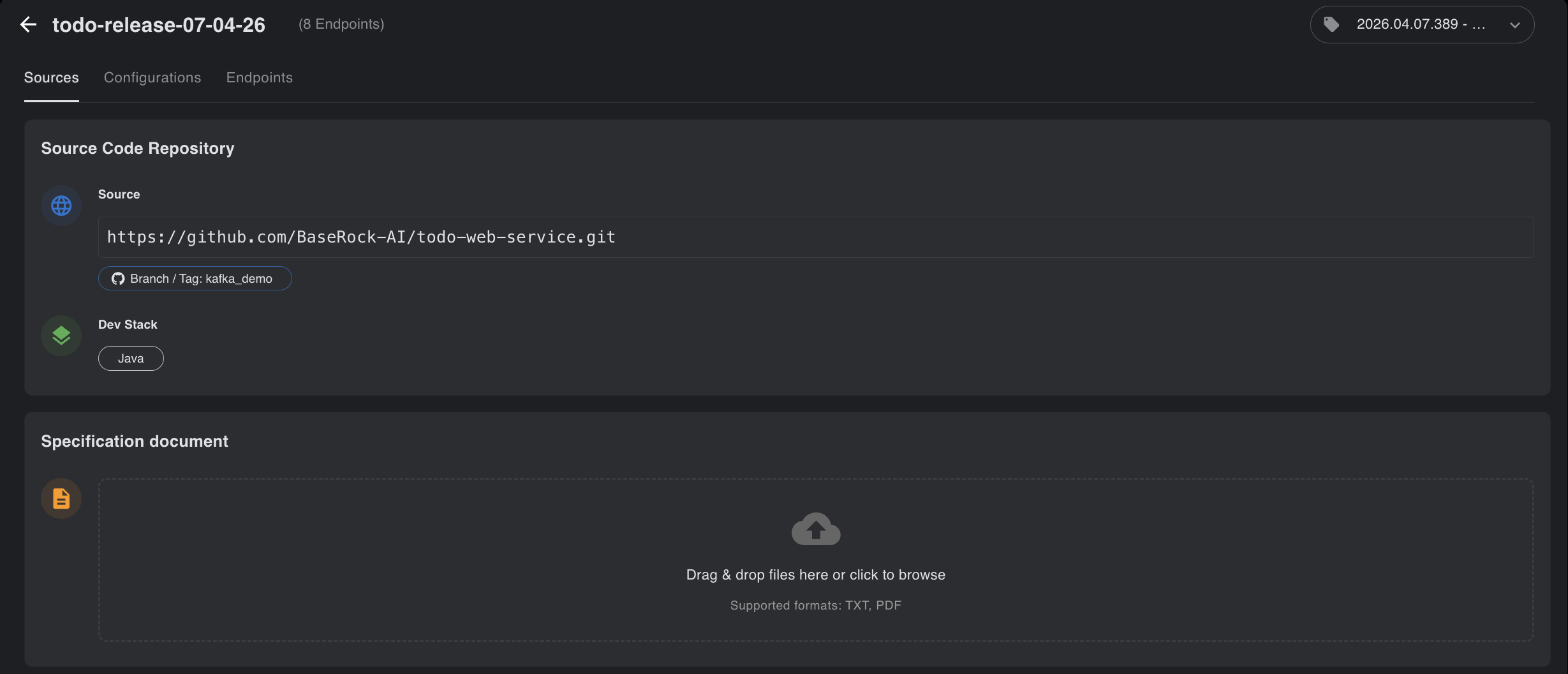1568x674 pixels.
Task: Click the cloud upload icon
Action: [x=815, y=529]
